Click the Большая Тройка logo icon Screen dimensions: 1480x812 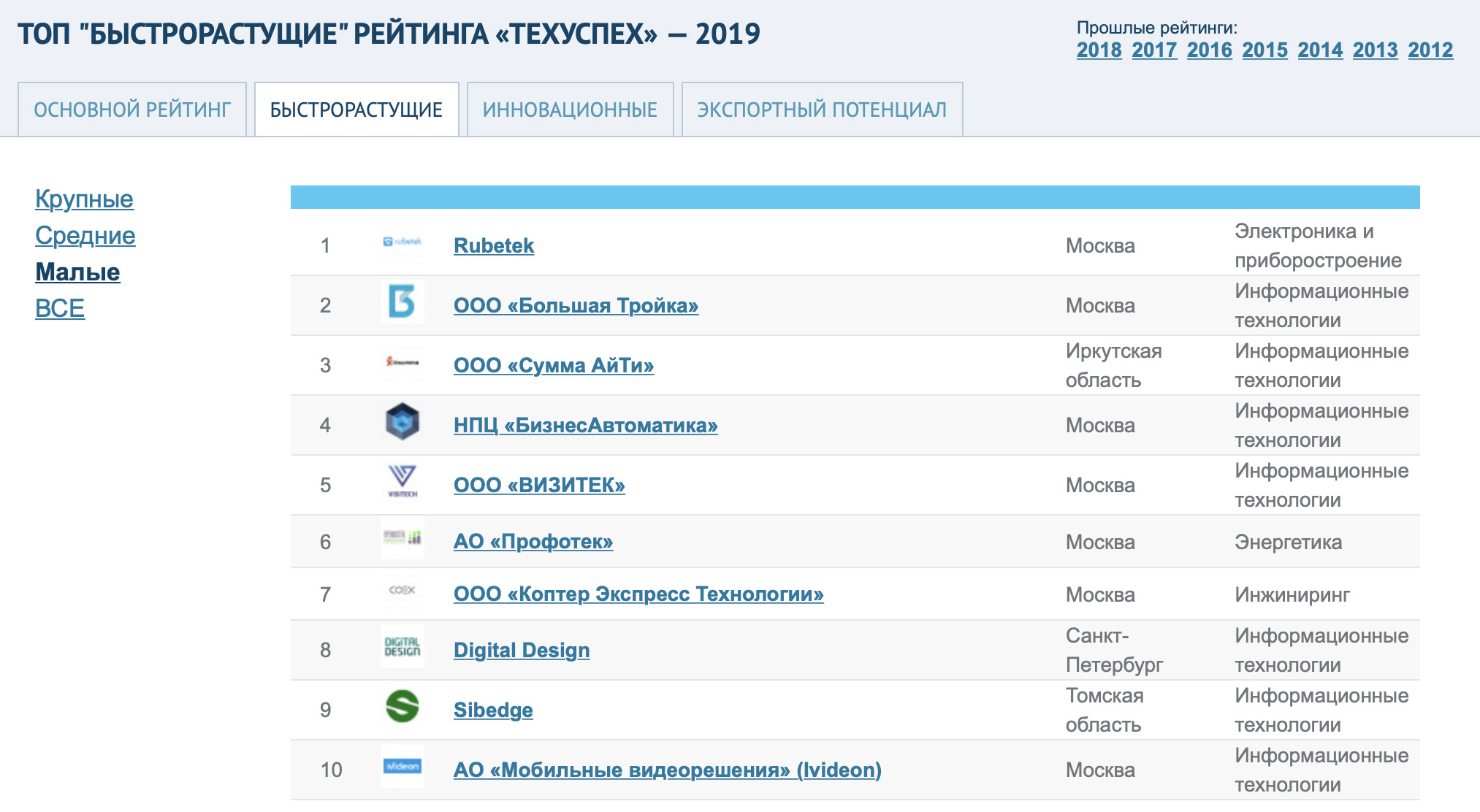[403, 302]
